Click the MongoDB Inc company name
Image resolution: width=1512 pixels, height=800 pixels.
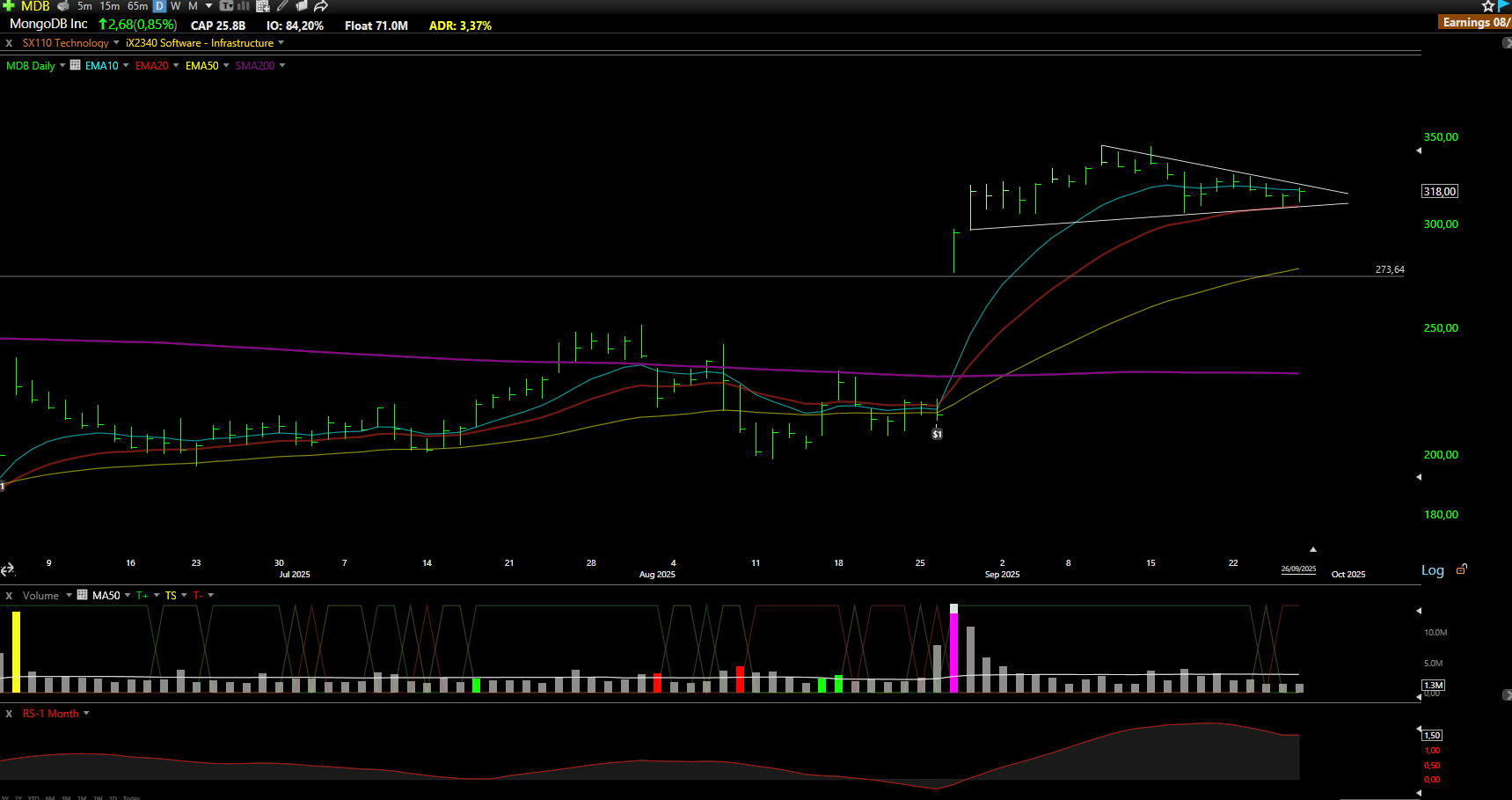(48, 24)
